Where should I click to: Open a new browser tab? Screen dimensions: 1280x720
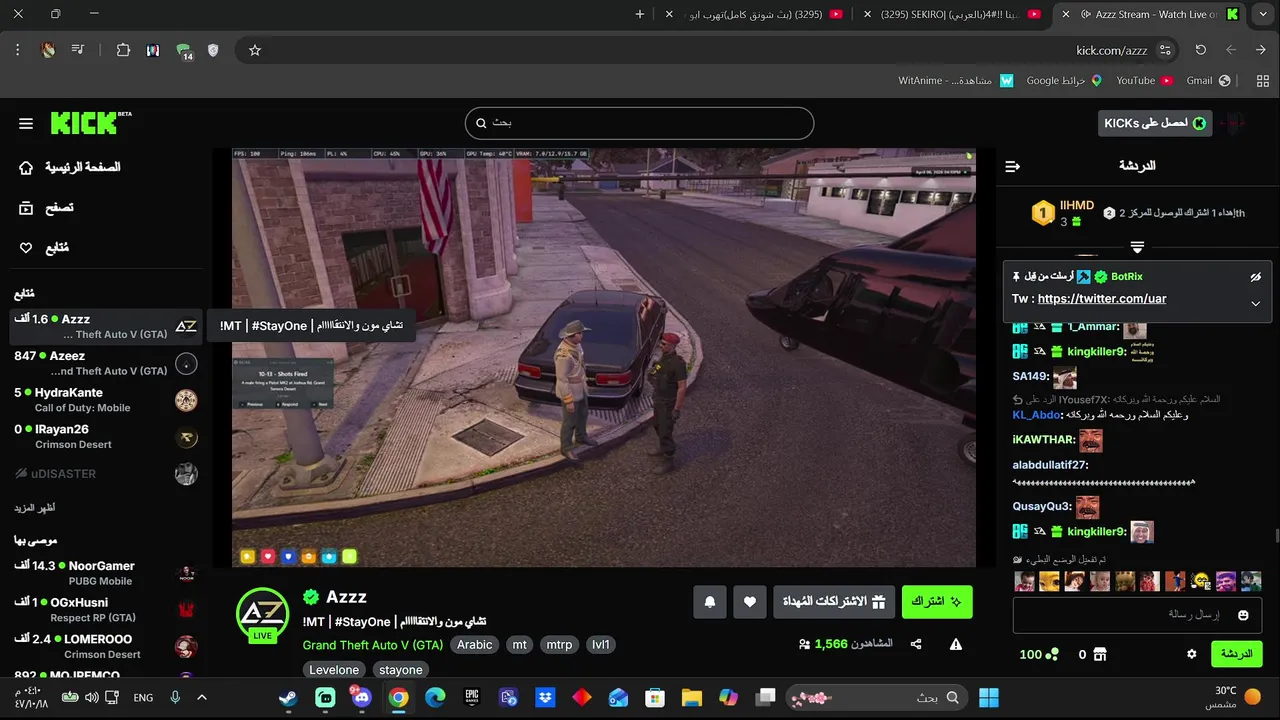pos(640,14)
